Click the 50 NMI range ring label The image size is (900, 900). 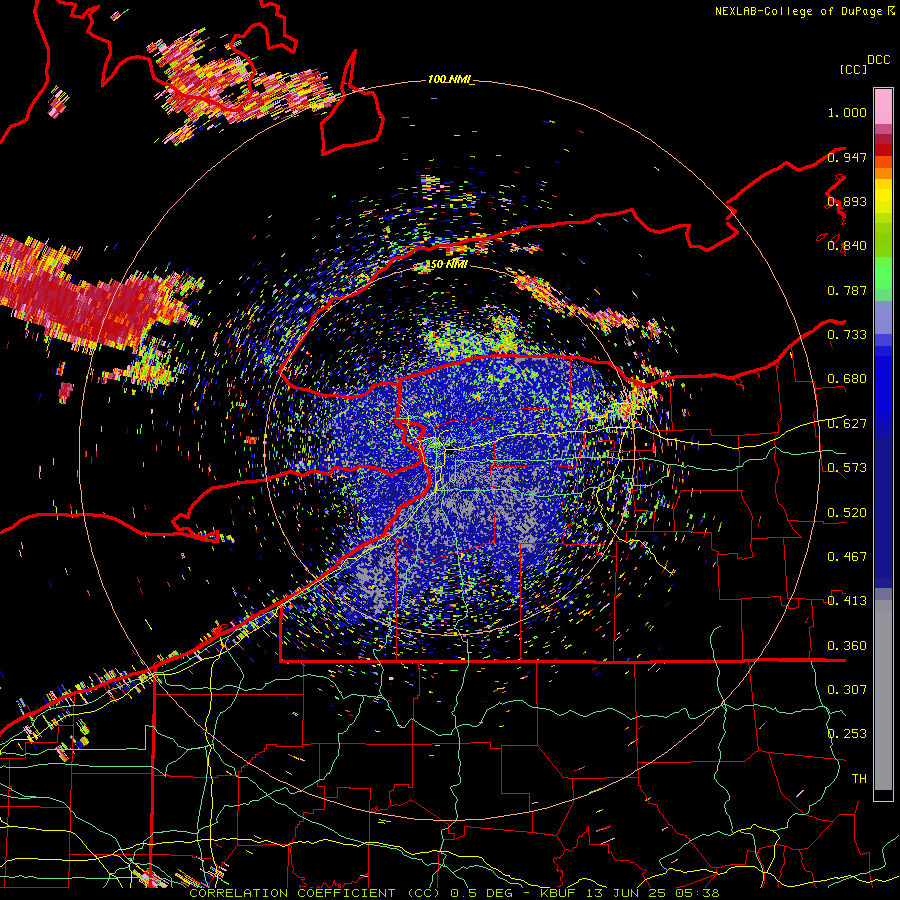[449, 264]
